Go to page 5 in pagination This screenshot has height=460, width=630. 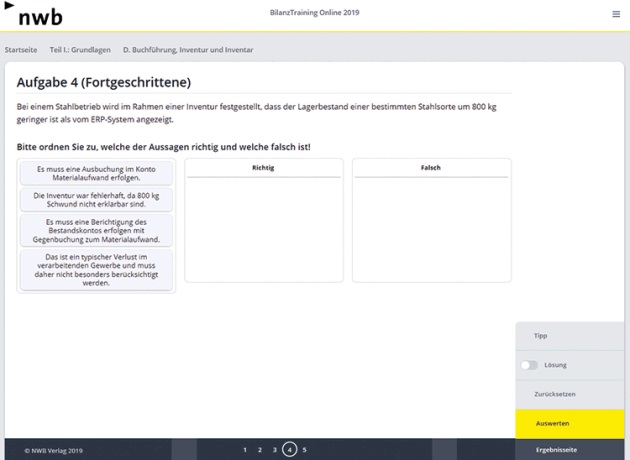(x=305, y=450)
